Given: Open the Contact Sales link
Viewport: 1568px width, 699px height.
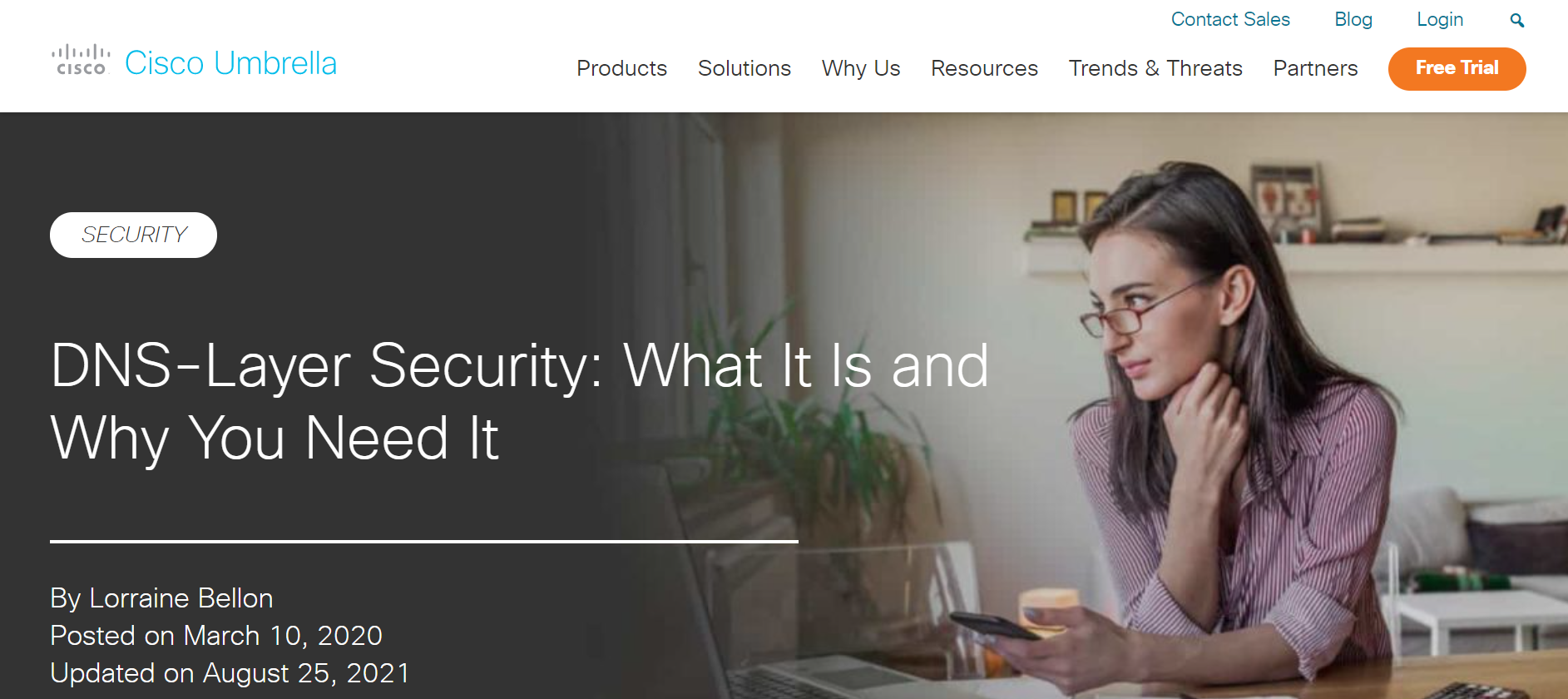Looking at the screenshot, I should click(1230, 19).
